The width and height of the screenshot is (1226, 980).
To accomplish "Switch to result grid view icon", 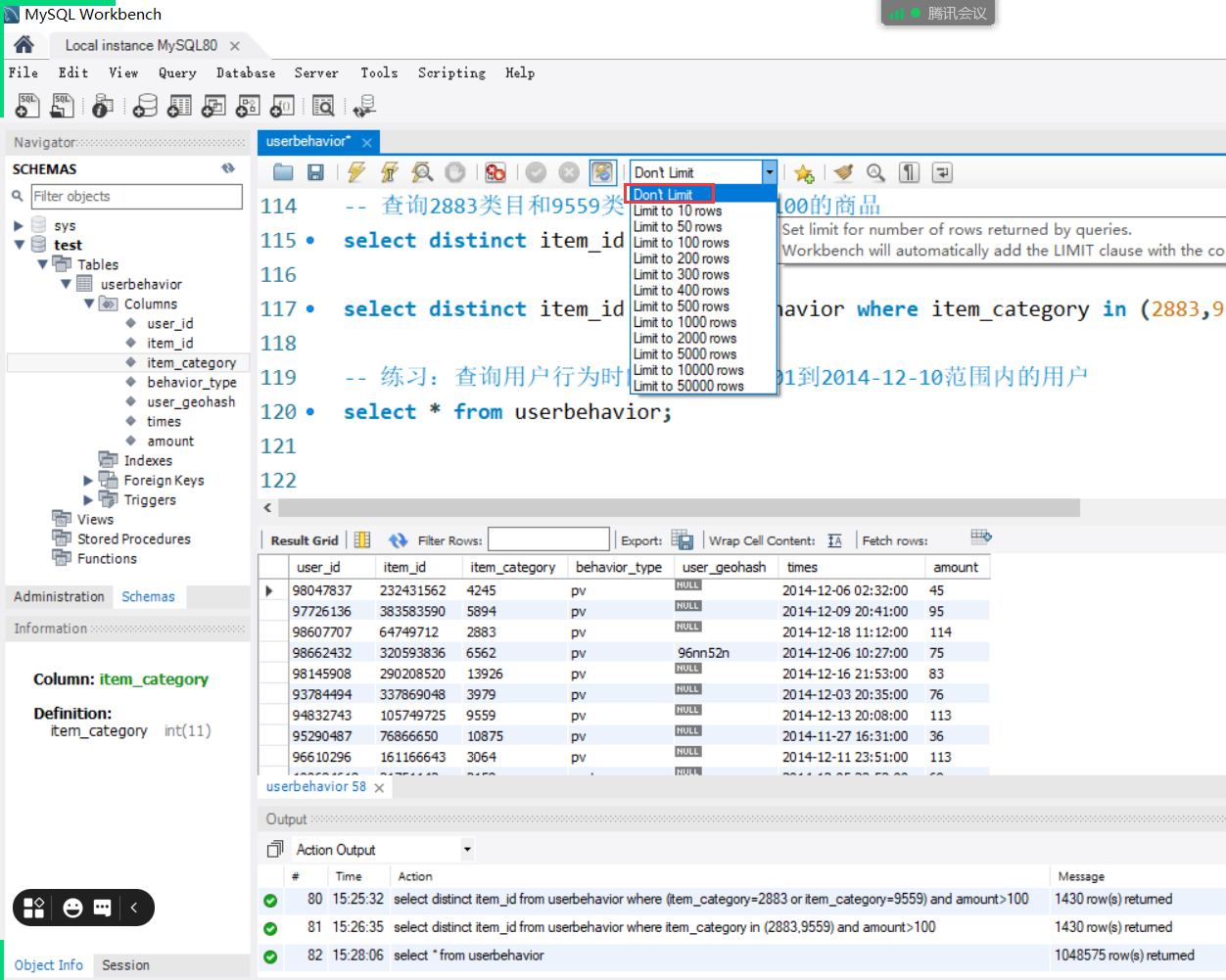I will (x=362, y=539).
